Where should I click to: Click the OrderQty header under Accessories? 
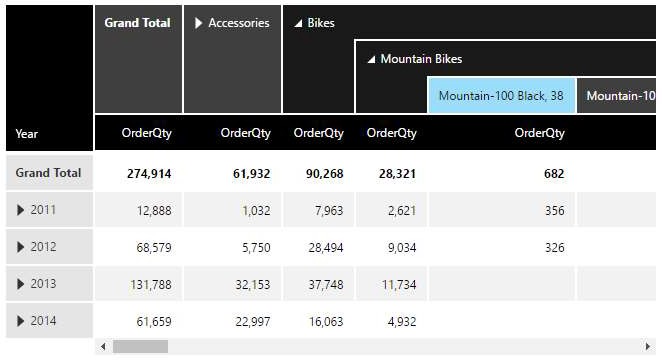(245, 133)
